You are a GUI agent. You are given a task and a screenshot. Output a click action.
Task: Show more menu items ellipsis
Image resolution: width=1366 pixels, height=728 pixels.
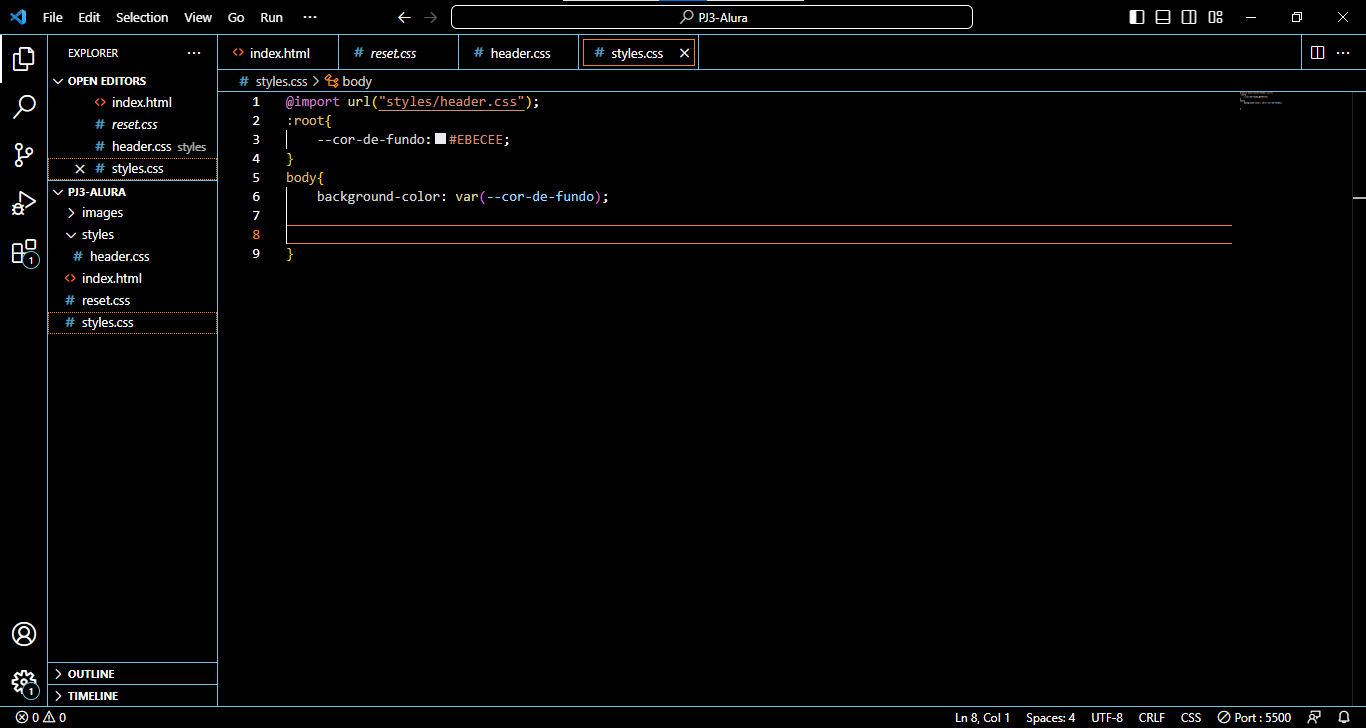coord(310,17)
